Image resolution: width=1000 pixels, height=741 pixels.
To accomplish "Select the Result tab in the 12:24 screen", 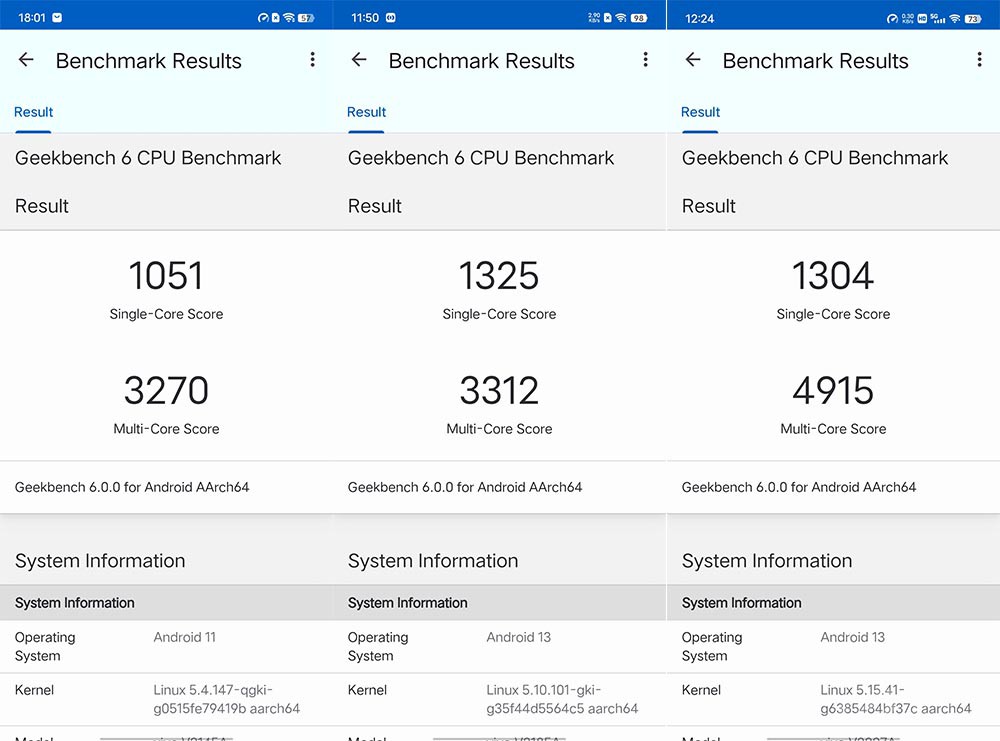I will [700, 112].
